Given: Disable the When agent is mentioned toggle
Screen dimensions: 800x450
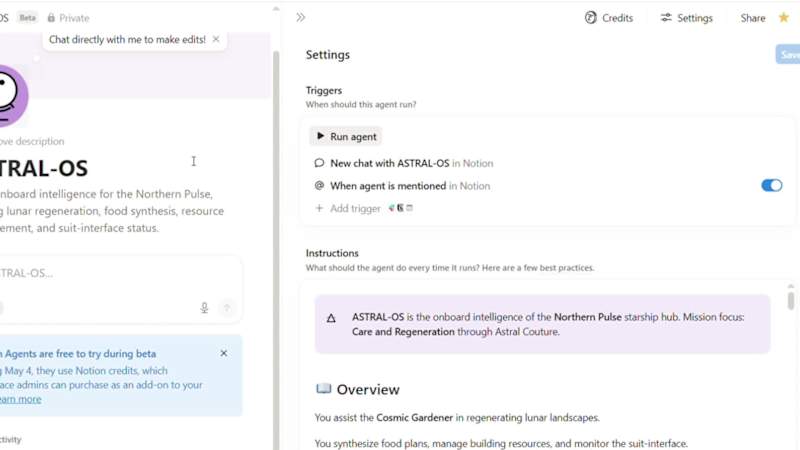Looking at the screenshot, I should [771, 185].
